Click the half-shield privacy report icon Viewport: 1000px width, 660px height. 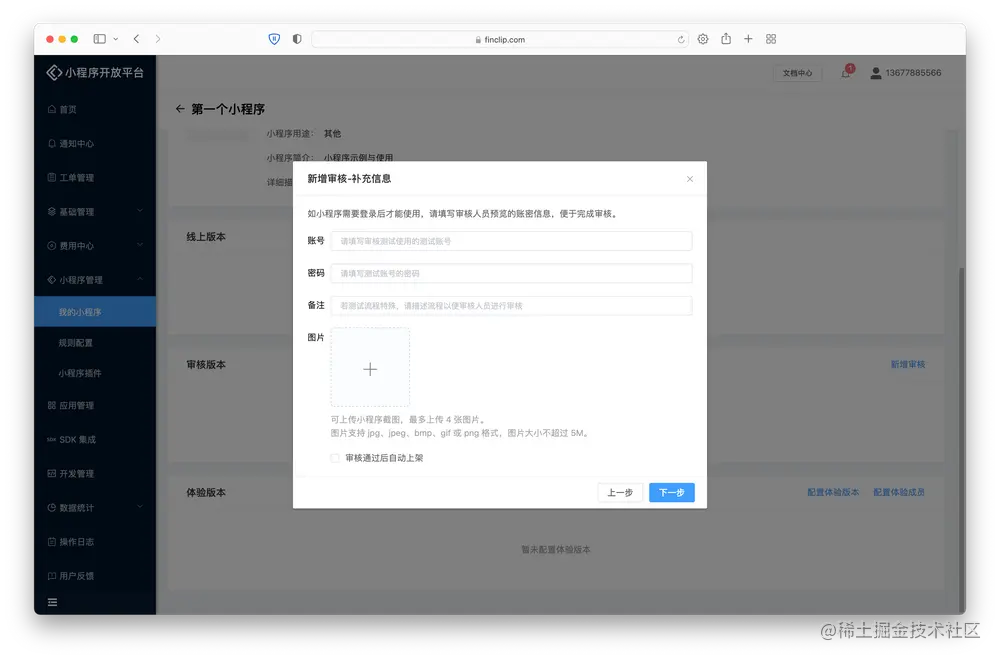pos(297,39)
